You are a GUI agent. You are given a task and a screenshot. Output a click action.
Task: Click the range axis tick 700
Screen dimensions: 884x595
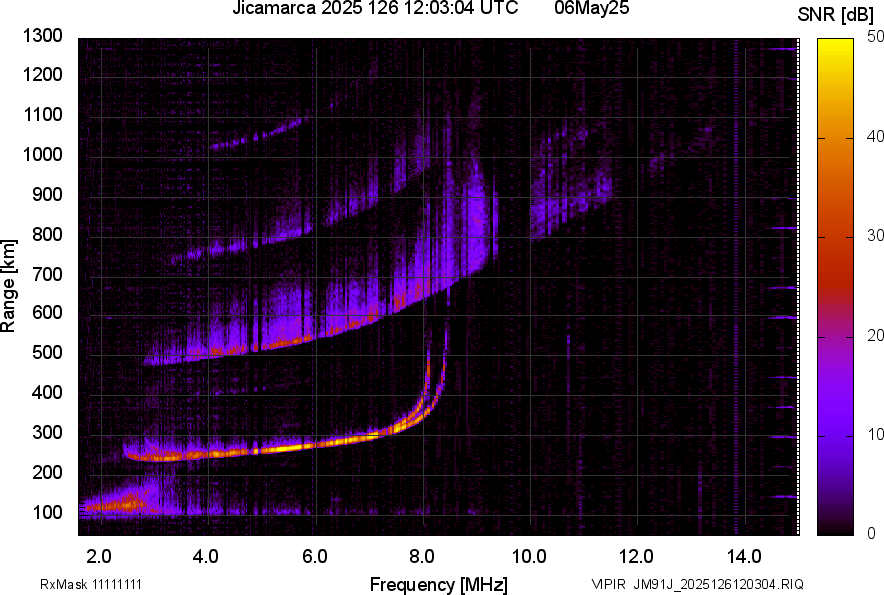[47, 274]
